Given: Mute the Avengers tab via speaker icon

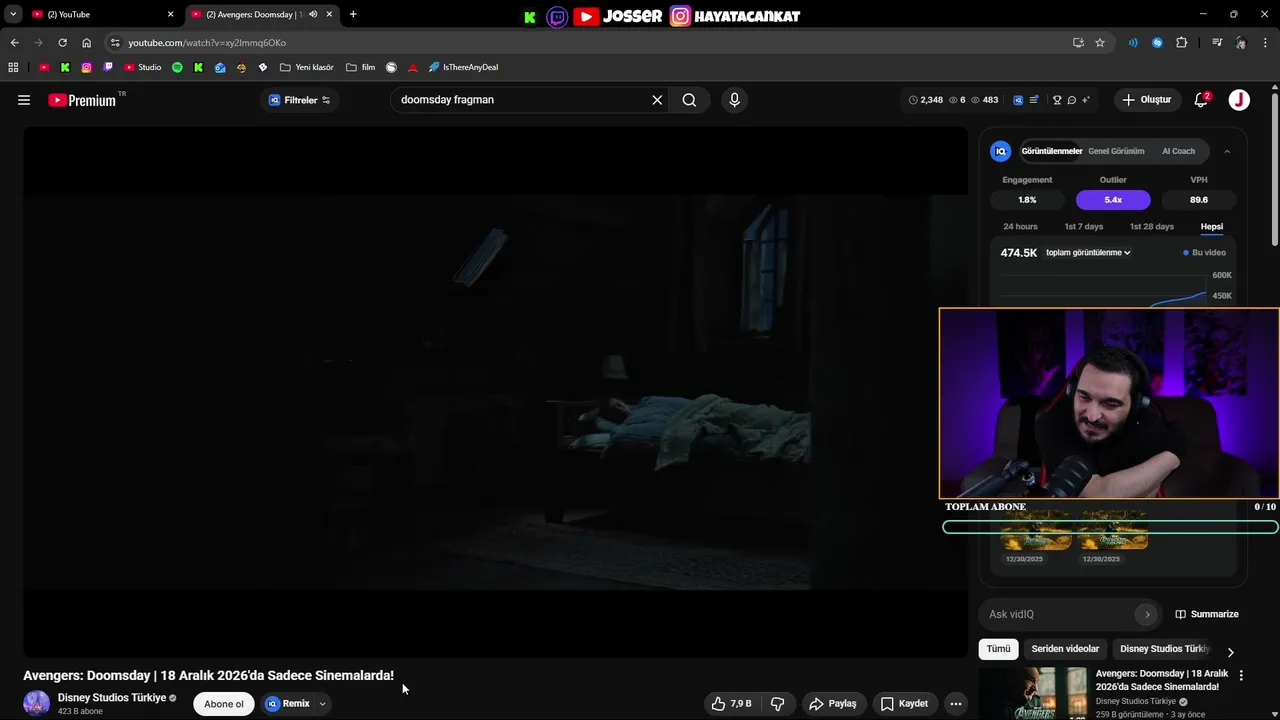Looking at the screenshot, I should point(313,14).
